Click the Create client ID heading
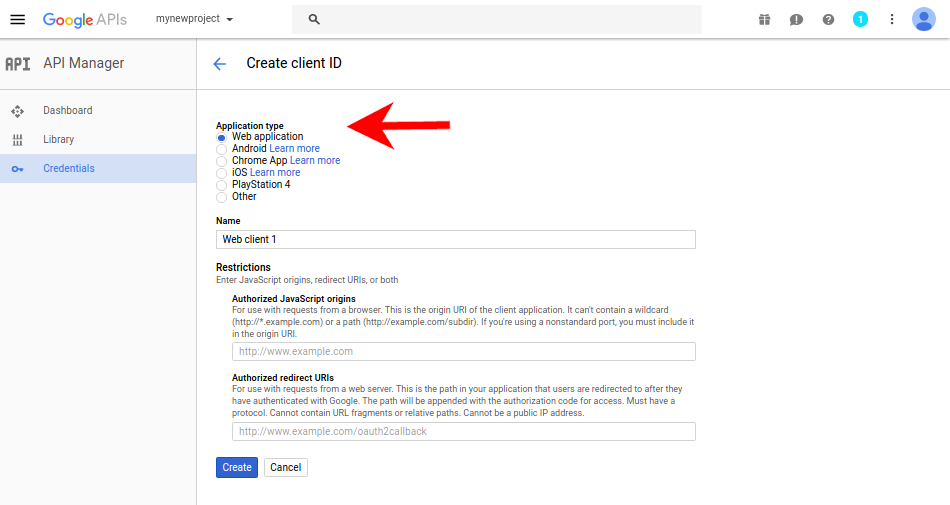The height and width of the screenshot is (505, 950). tap(294, 63)
